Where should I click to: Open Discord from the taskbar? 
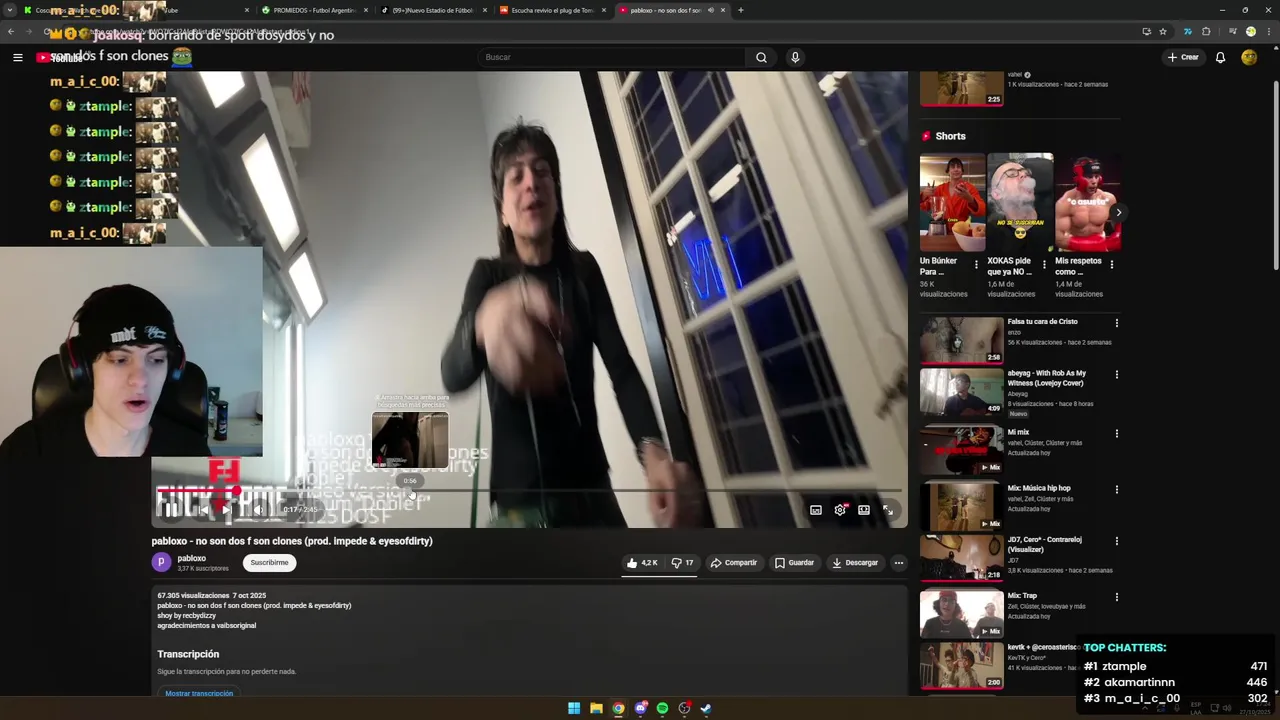tap(640, 708)
